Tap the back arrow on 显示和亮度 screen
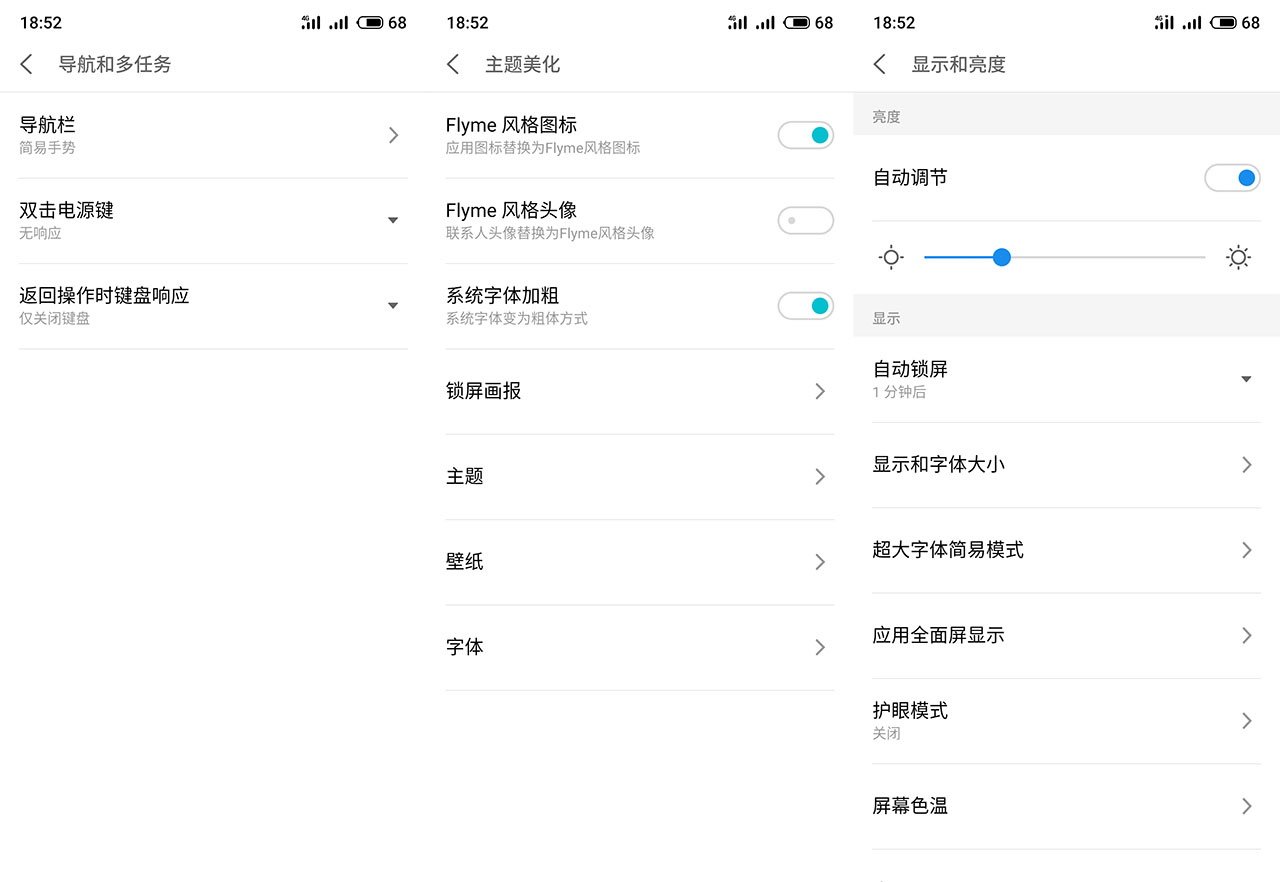The width and height of the screenshot is (1280, 882). point(879,63)
